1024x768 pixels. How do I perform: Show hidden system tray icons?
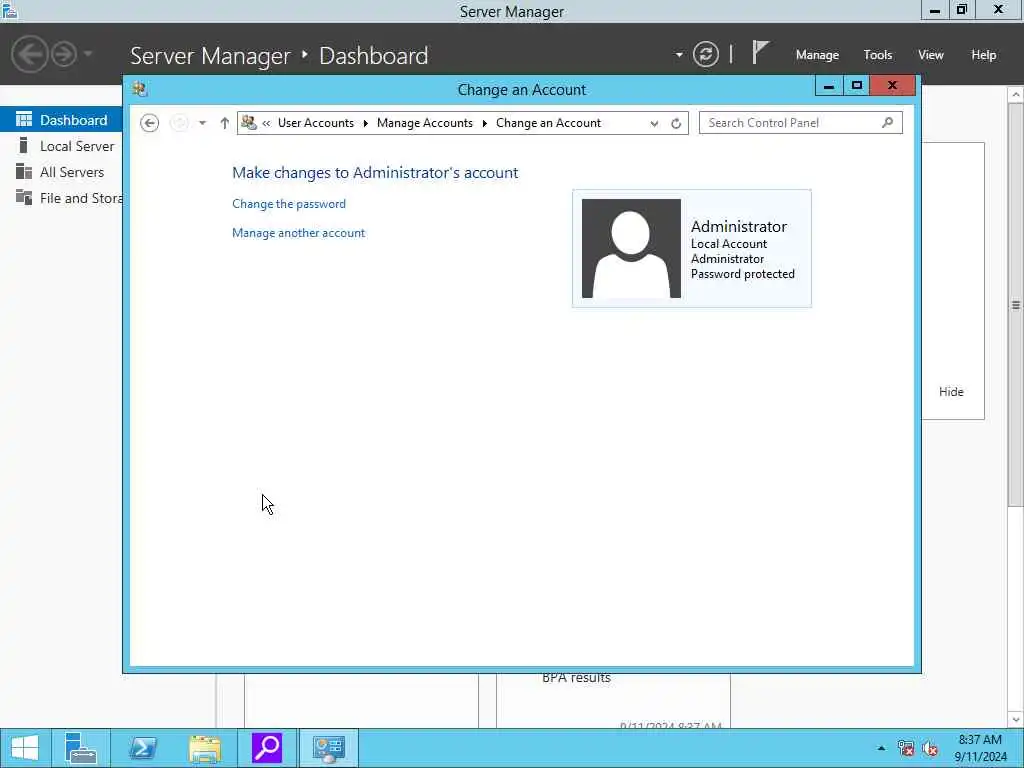tap(881, 748)
